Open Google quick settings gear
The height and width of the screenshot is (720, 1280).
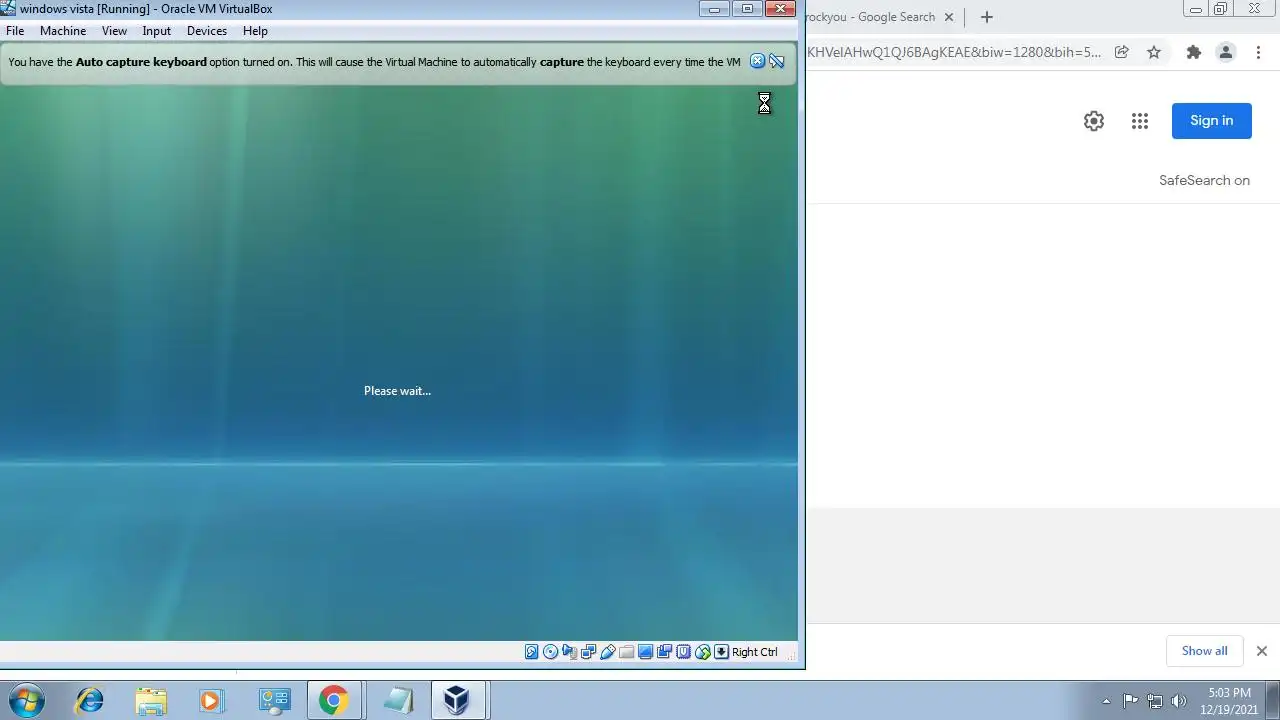[x=1094, y=121]
